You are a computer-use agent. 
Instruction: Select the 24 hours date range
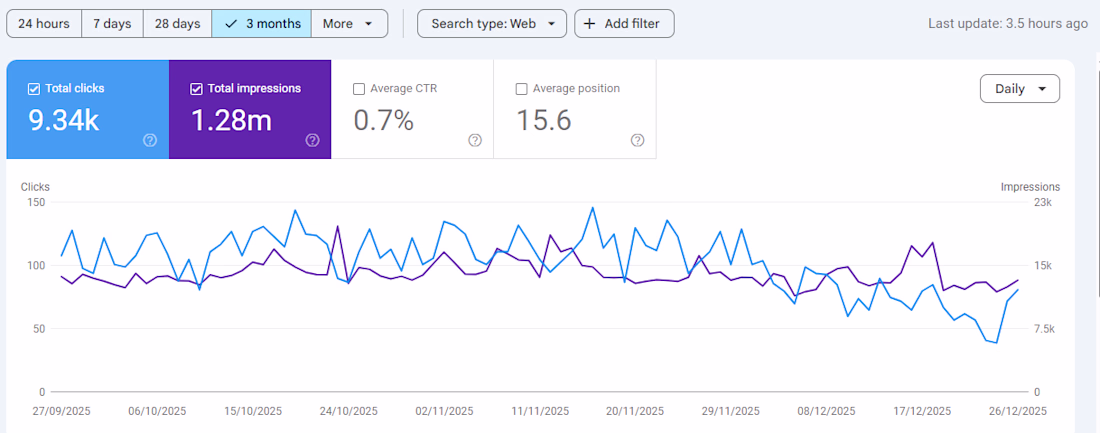pyautogui.click(x=44, y=24)
